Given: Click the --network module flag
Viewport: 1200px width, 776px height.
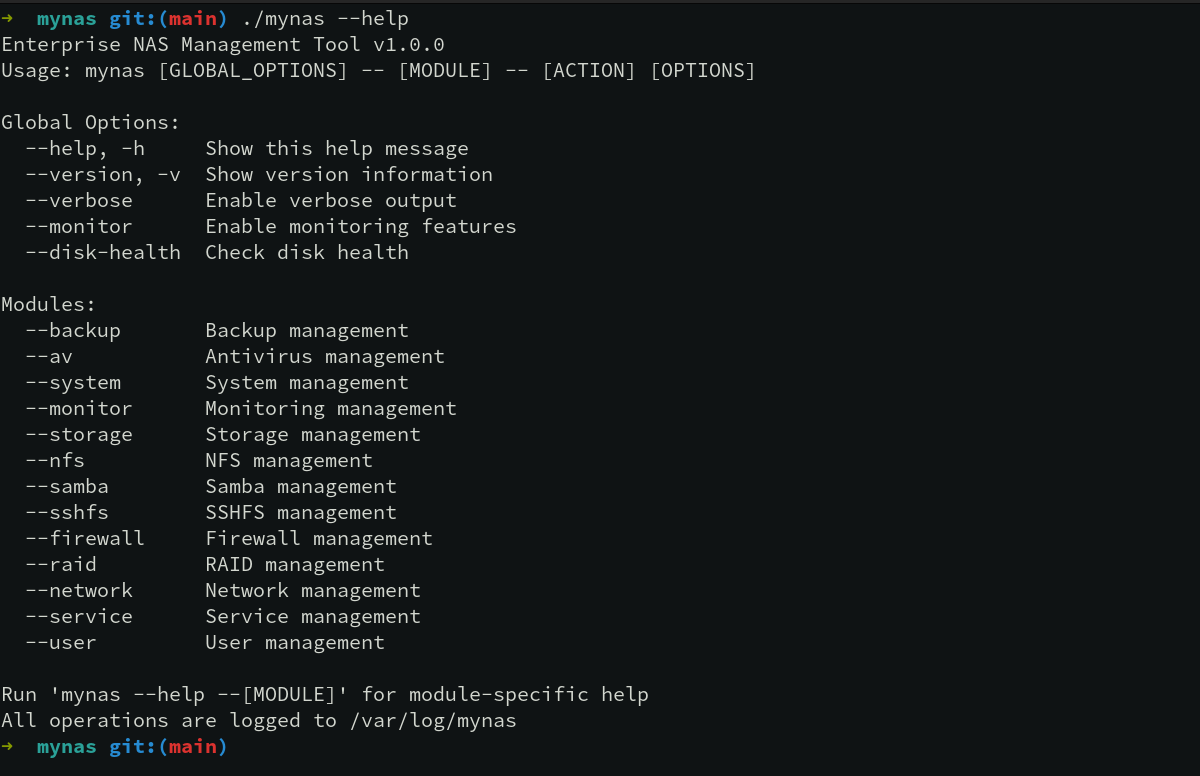Looking at the screenshot, I should [79, 591].
